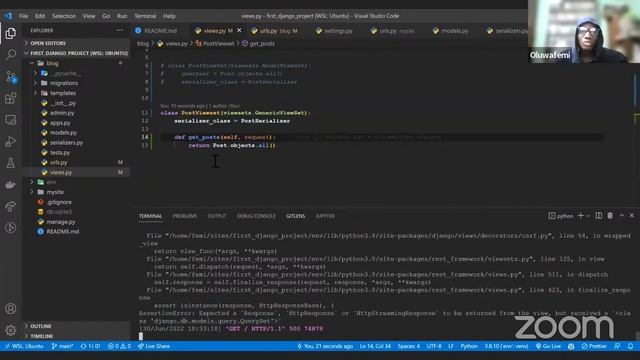Click the sync changes status item
The image size is (640, 360).
[91, 346]
